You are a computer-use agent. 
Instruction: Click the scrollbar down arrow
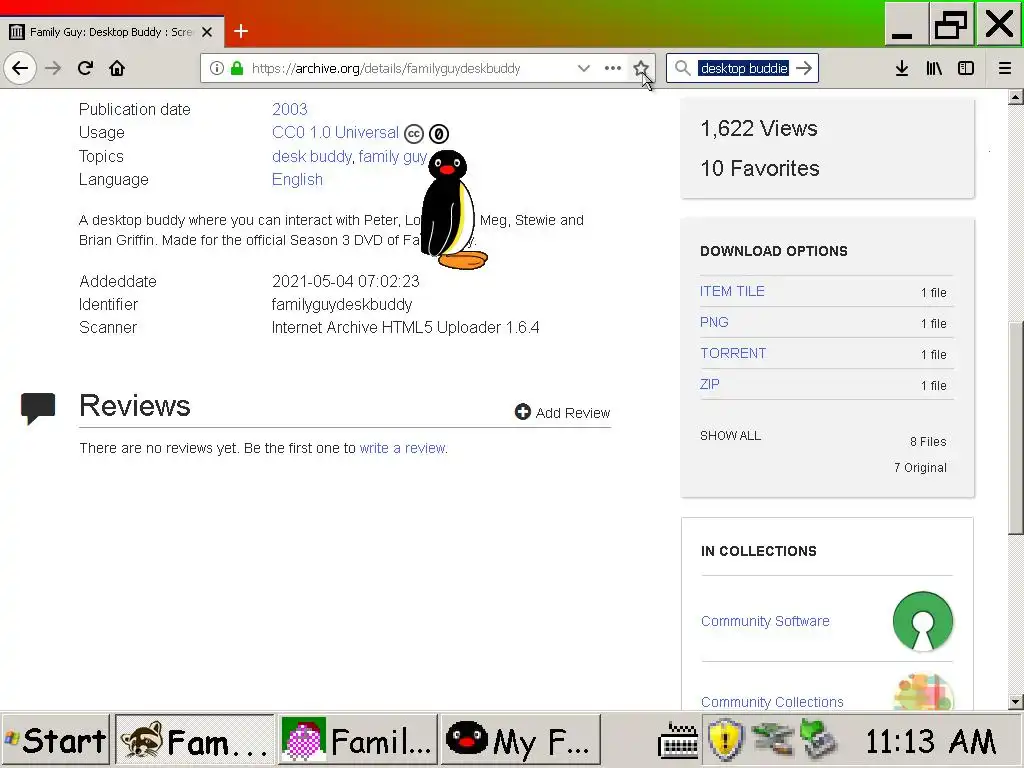(x=1015, y=702)
